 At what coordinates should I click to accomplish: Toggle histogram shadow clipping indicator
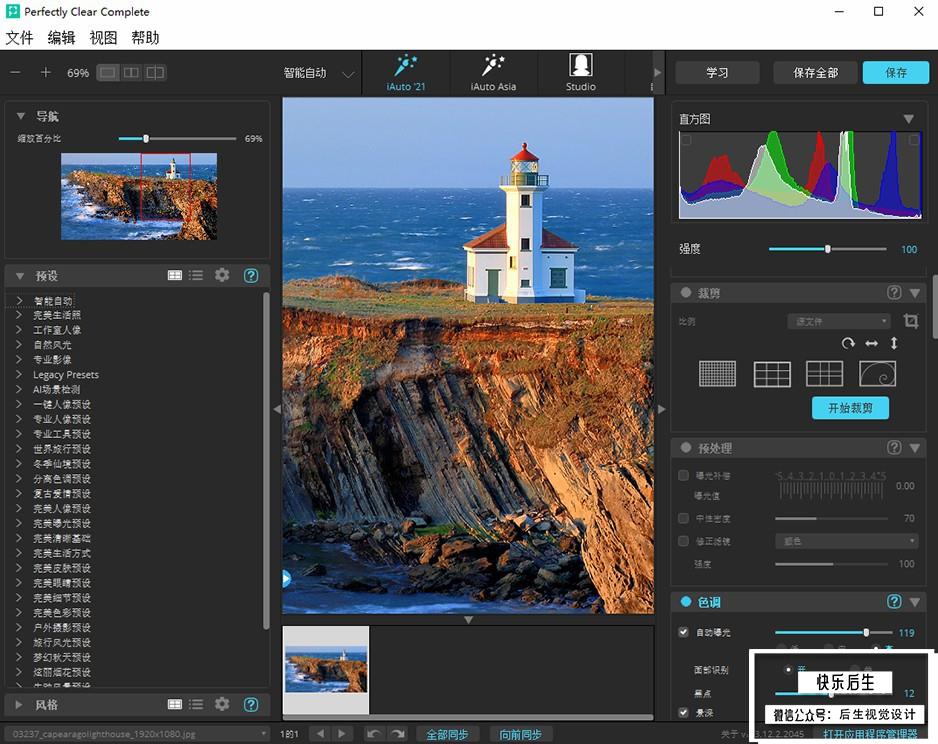(x=686, y=140)
